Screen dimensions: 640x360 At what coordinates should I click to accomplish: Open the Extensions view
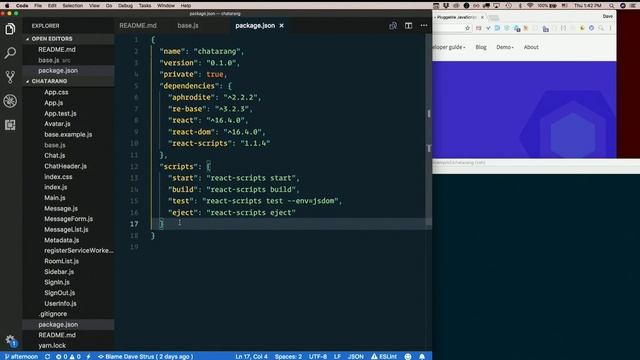pyautogui.click(x=10, y=124)
